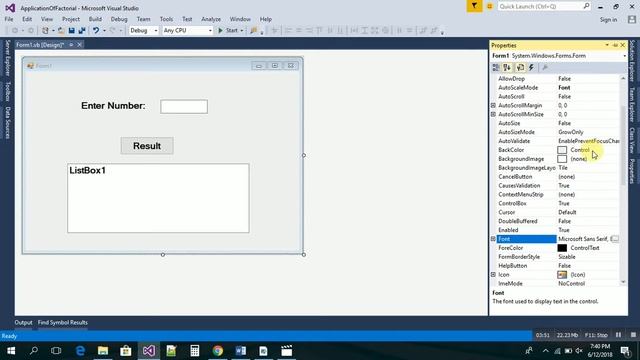Close the Properties panel
640x360 pixels.
(x=623, y=45)
